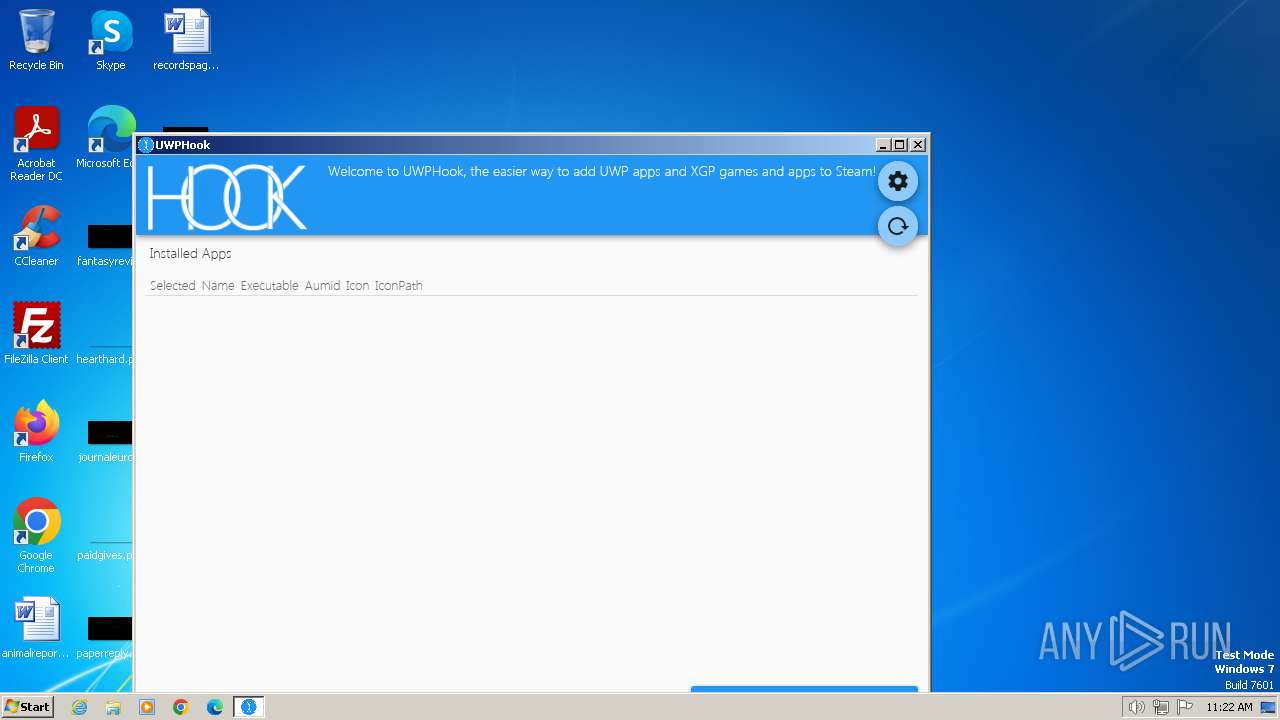
Task: Click the network tray icon
Action: [1161, 707]
